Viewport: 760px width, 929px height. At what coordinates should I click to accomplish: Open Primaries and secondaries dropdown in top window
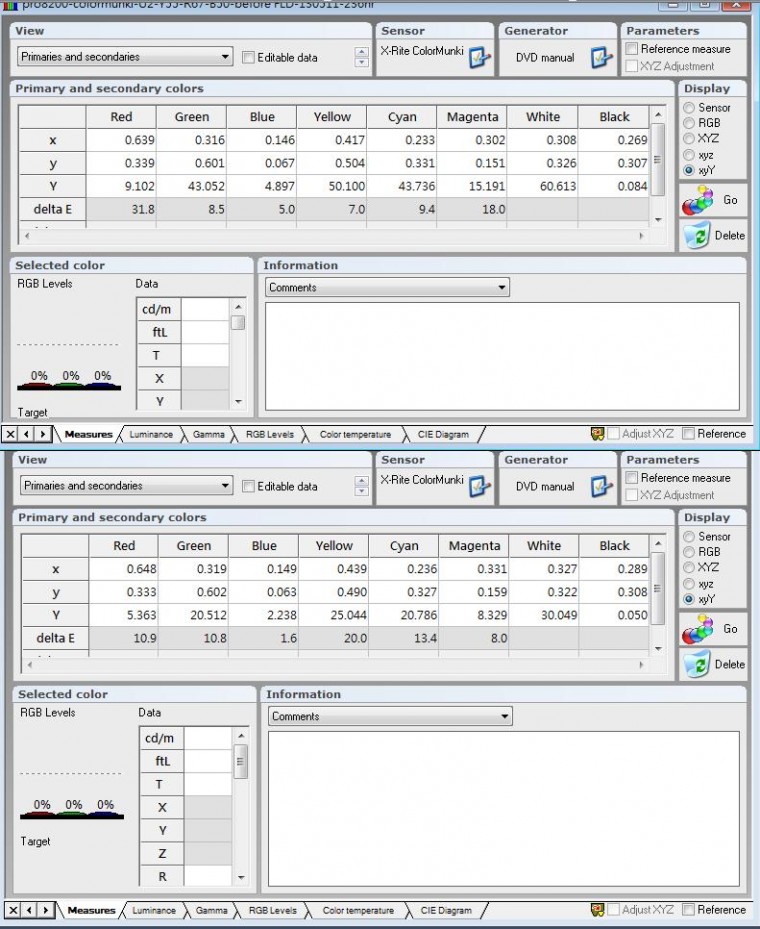(x=125, y=57)
